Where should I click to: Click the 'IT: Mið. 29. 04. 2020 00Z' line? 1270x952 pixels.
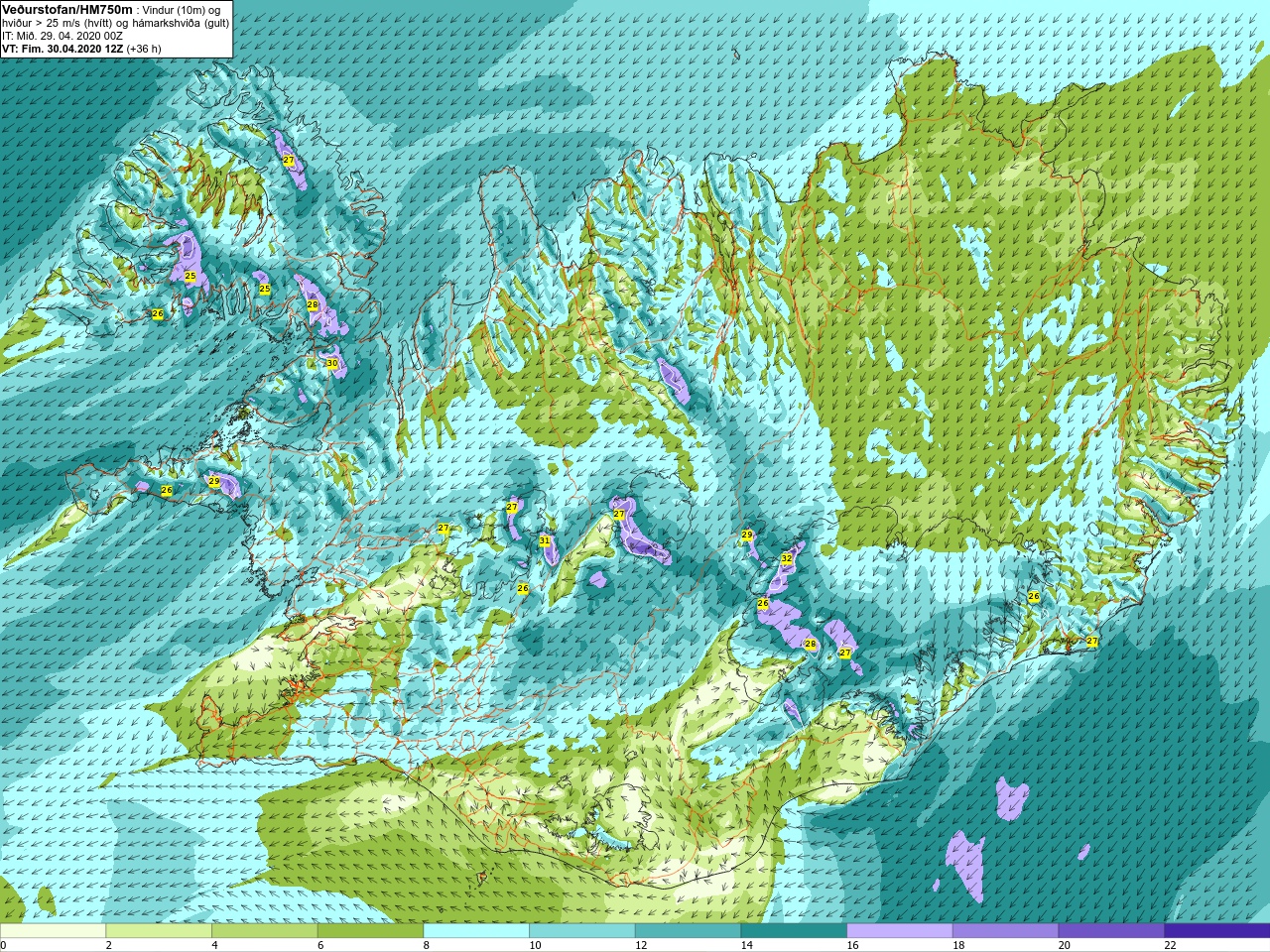coord(63,36)
